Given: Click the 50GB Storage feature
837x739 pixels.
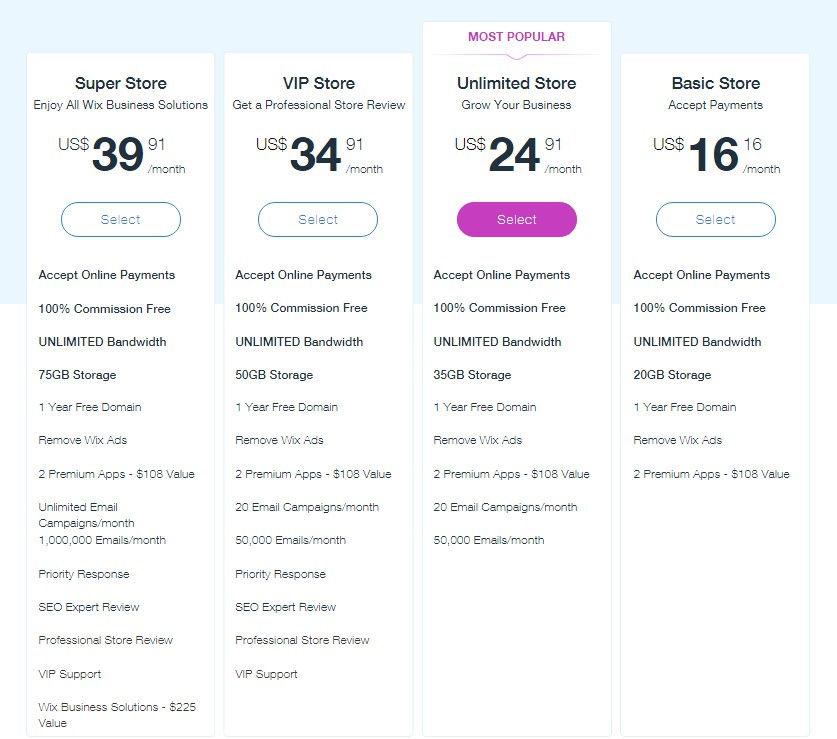Looking at the screenshot, I should [274, 375].
